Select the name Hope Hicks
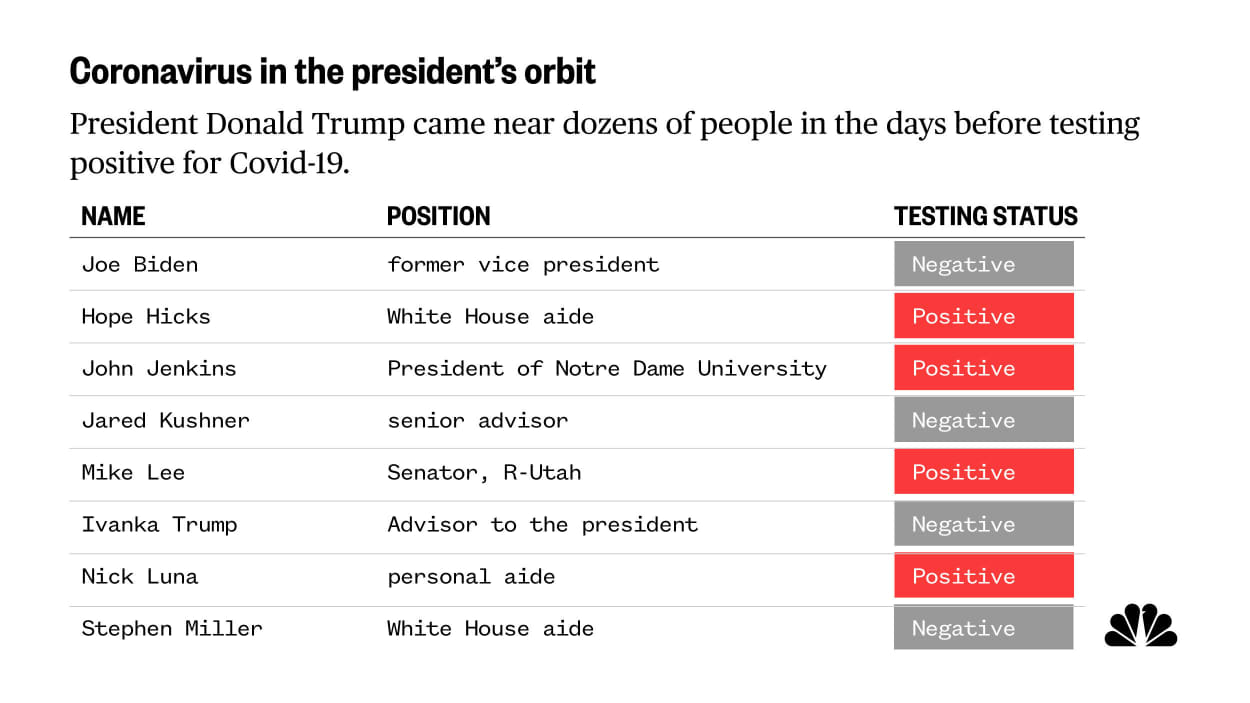 [x=146, y=317]
